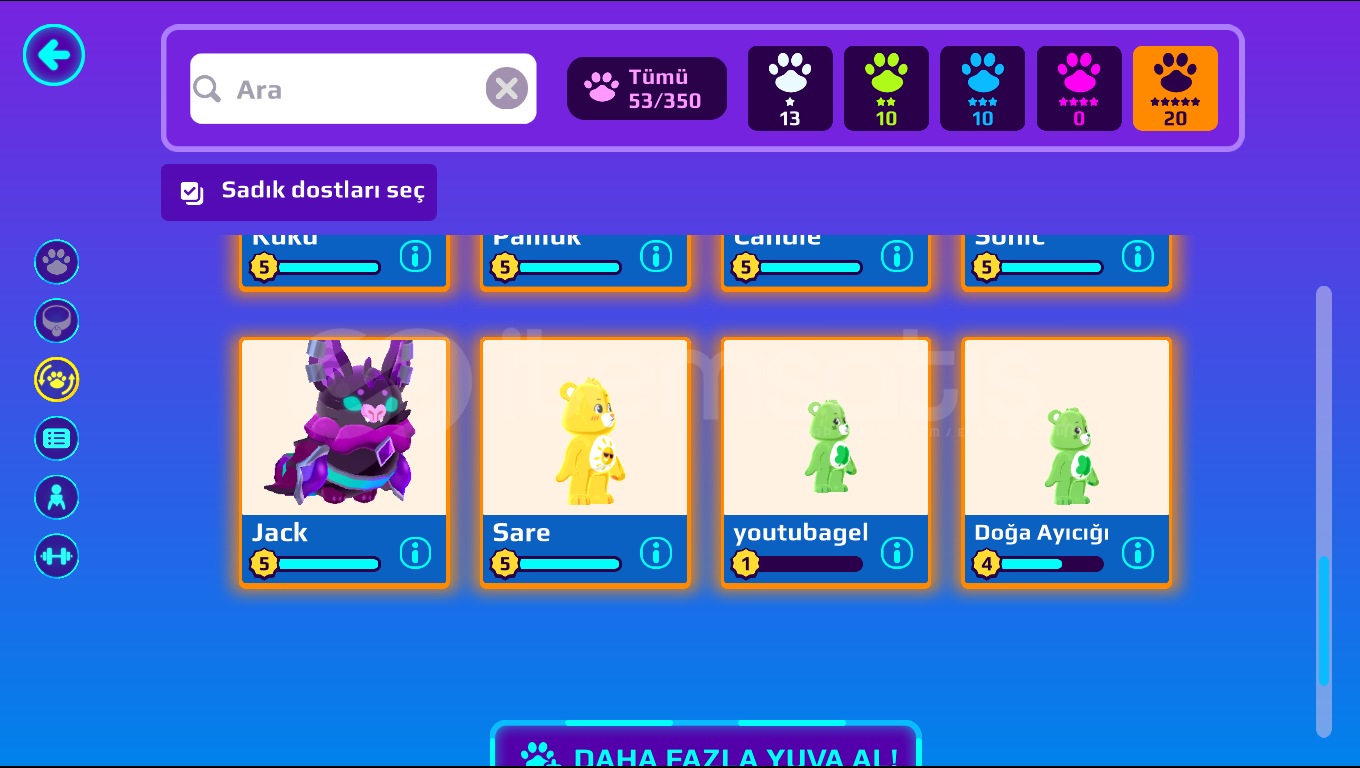Select the Sare yellow bear thumbnail

(585, 428)
